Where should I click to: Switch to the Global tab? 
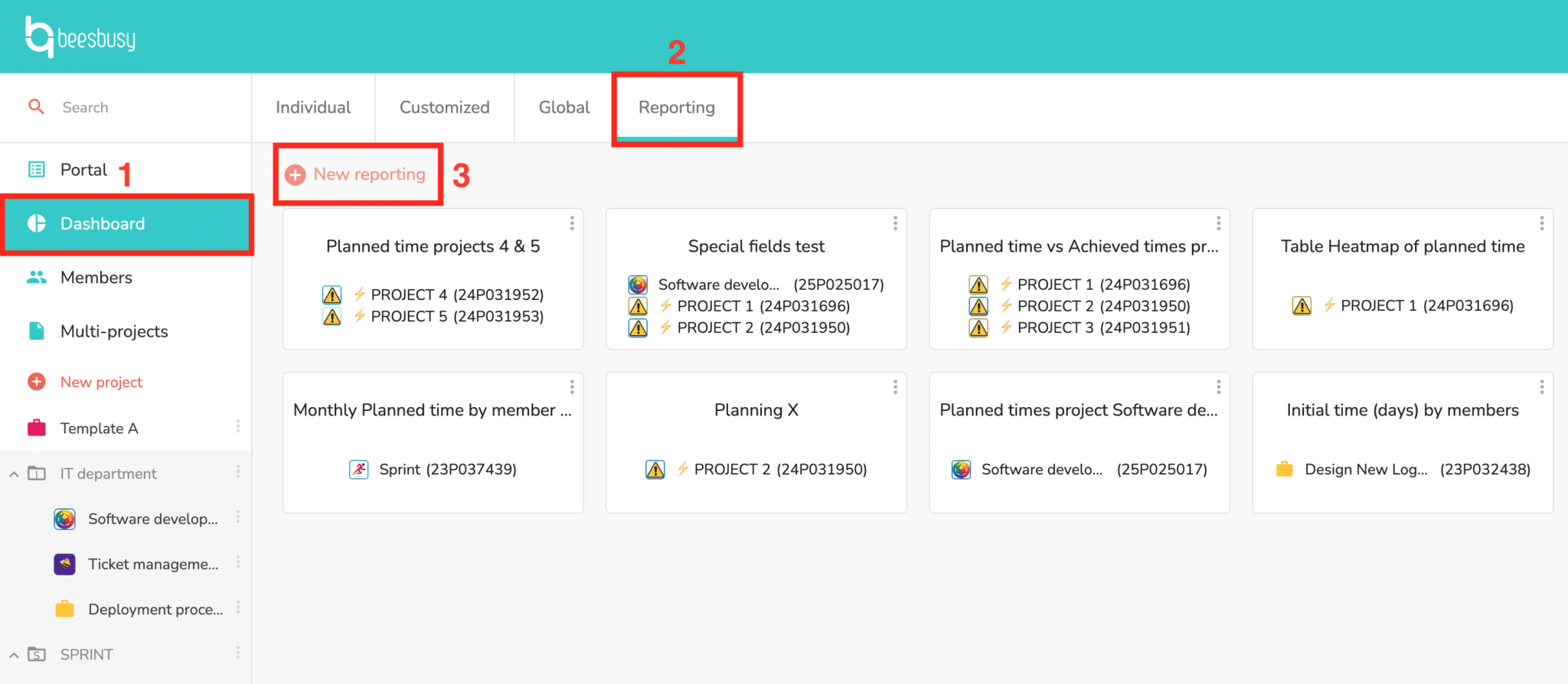pyautogui.click(x=563, y=107)
